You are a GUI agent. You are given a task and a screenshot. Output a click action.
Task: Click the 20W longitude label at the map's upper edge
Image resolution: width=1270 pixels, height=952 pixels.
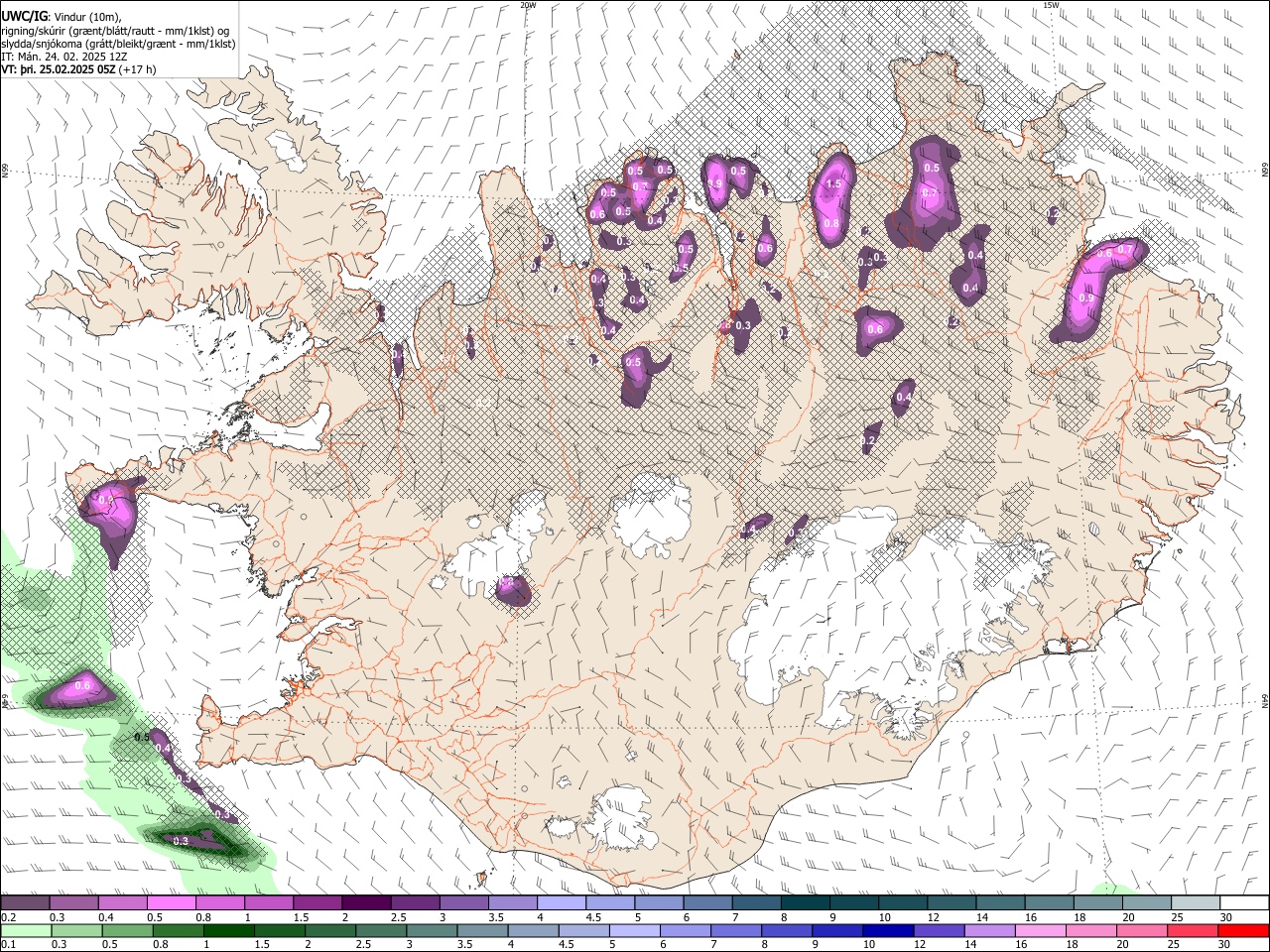point(528,5)
